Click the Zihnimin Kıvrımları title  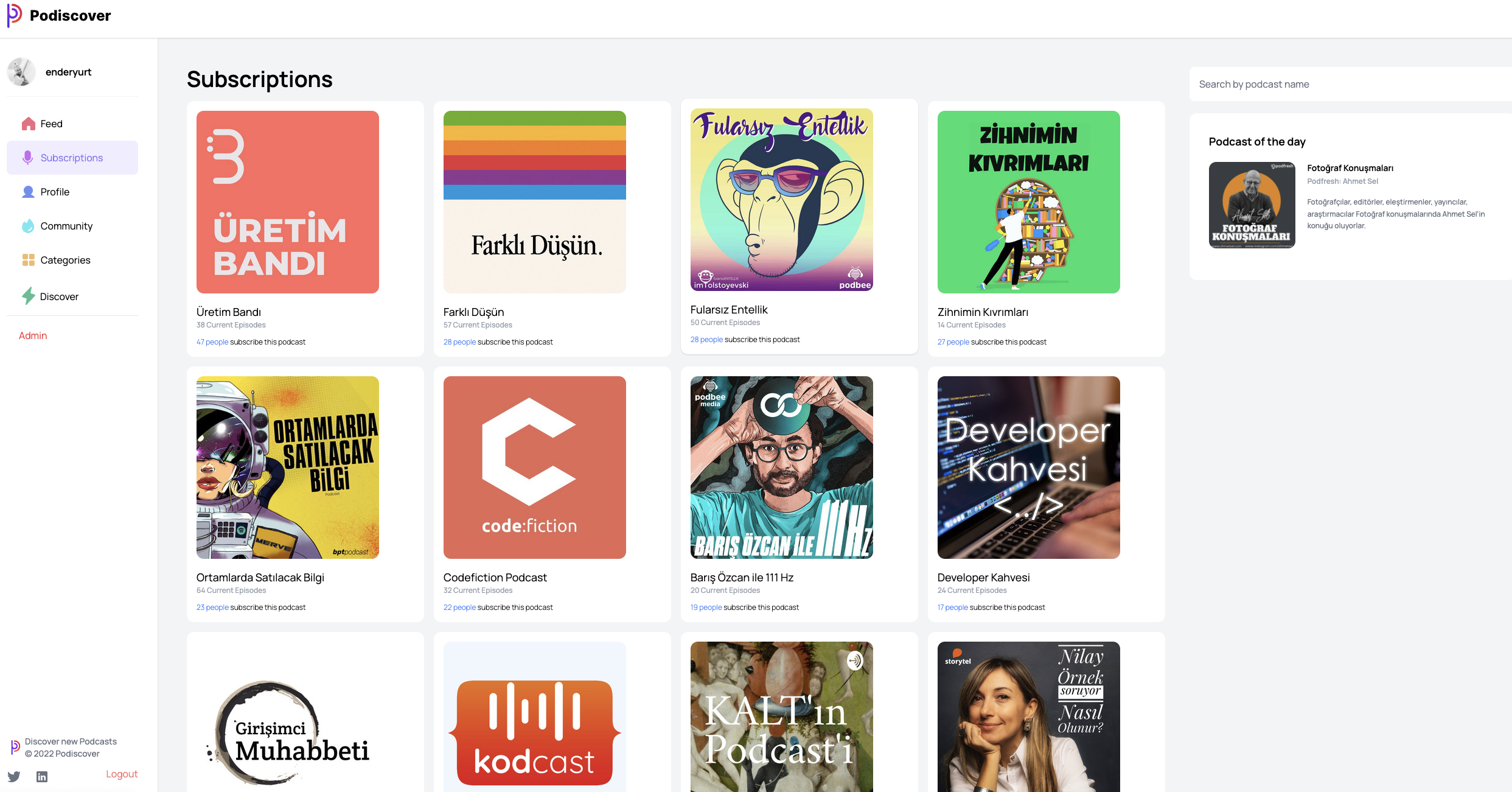[983, 312]
